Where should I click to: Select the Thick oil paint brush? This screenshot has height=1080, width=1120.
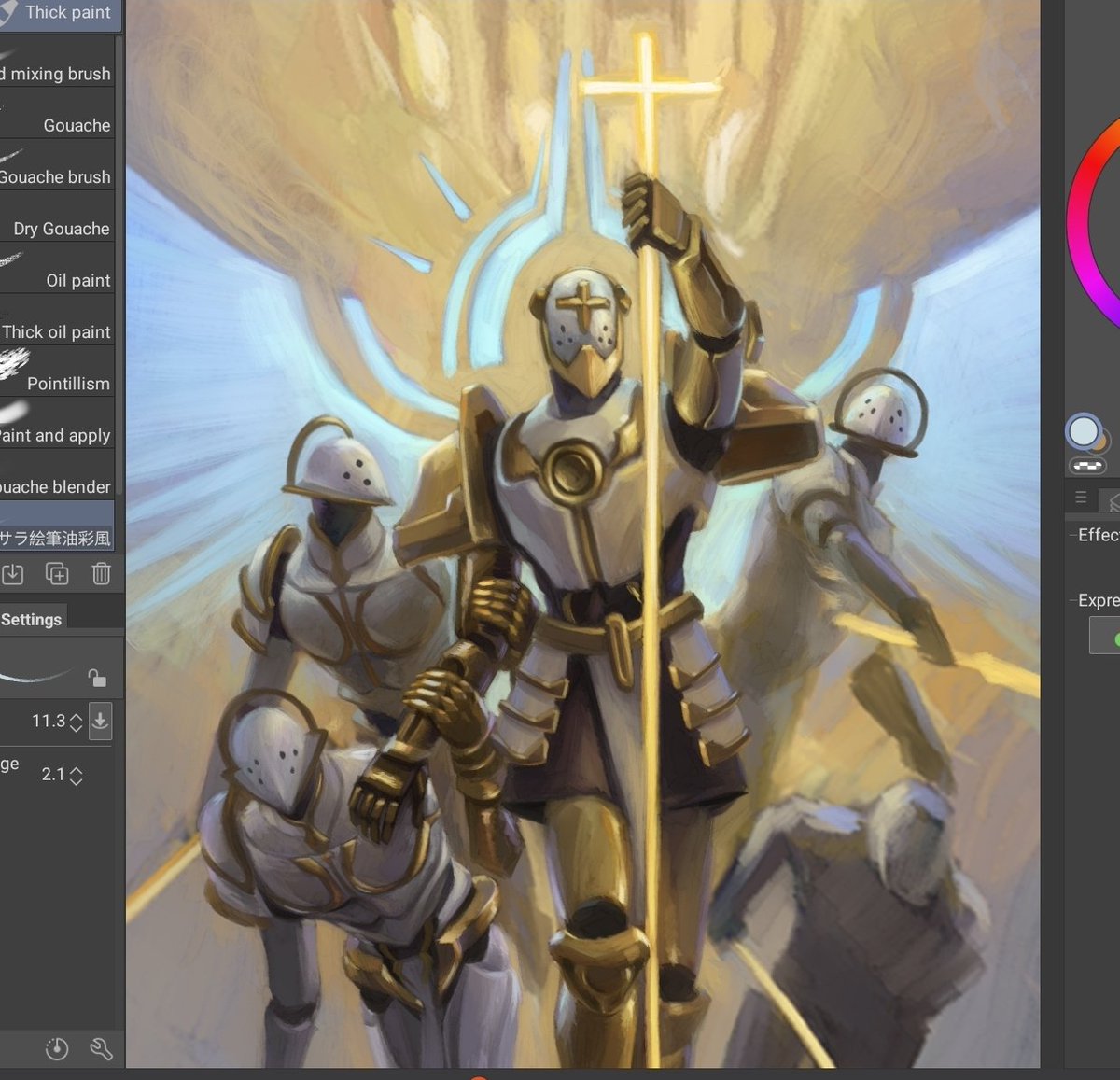pyautogui.click(x=57, y=320)
